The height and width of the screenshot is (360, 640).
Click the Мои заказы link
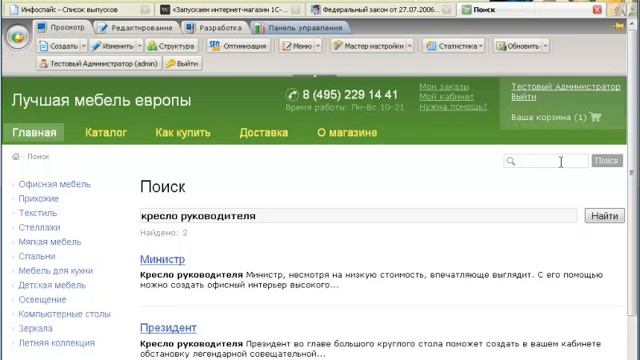click(x=444, y=87)
